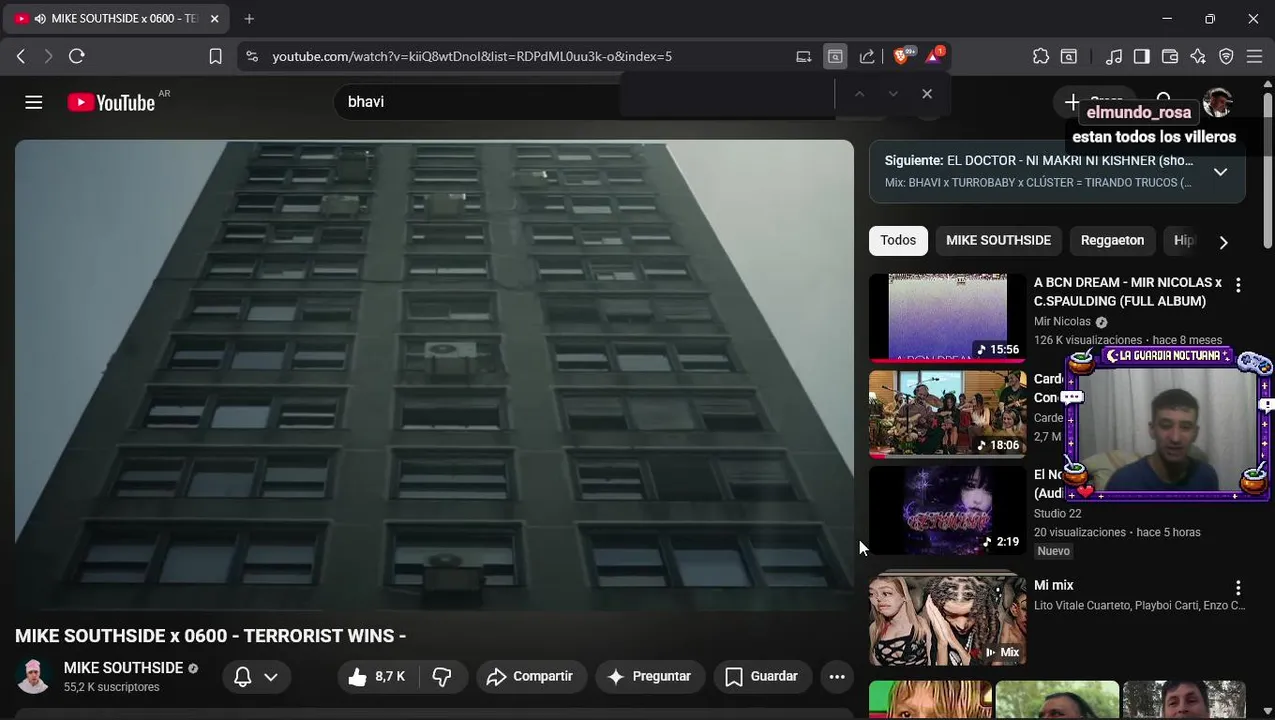Install app icon in the address bar

click(x=803, y=57)
